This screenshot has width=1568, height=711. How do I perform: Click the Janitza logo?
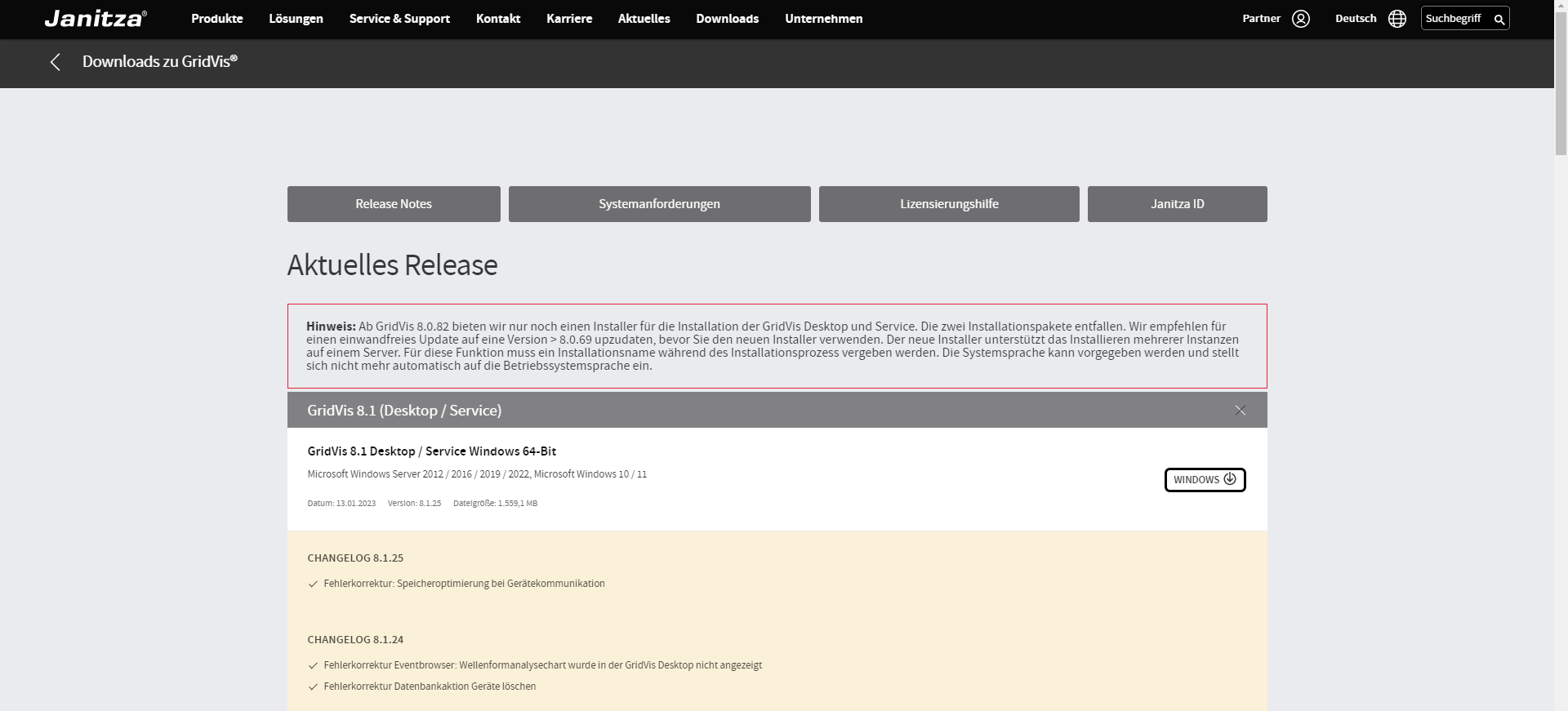coord(96,19)
